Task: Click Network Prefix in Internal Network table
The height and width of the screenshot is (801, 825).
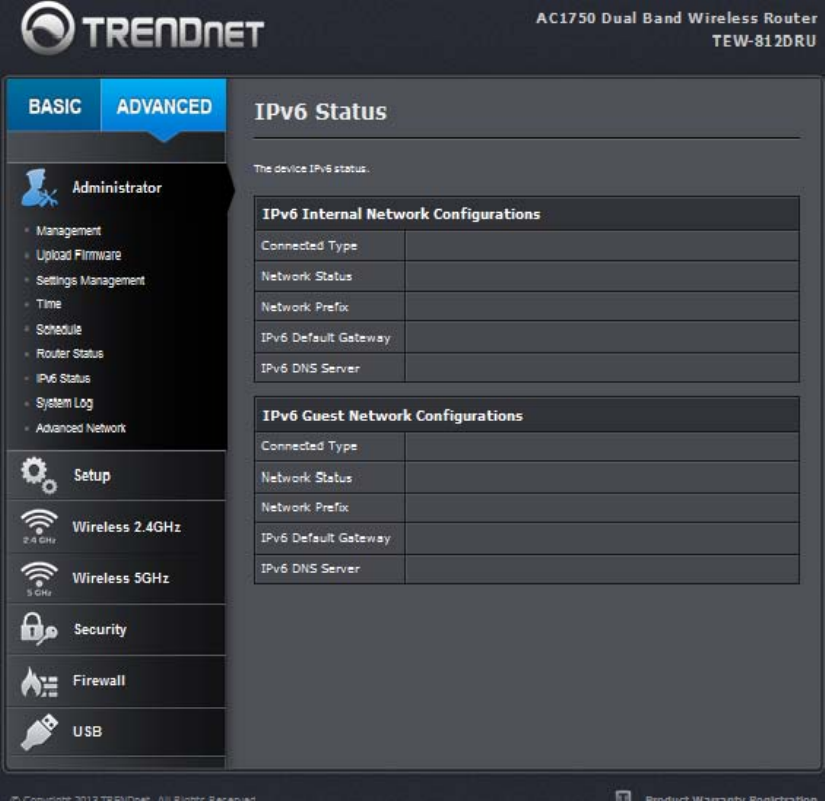Action: [305, 307]
